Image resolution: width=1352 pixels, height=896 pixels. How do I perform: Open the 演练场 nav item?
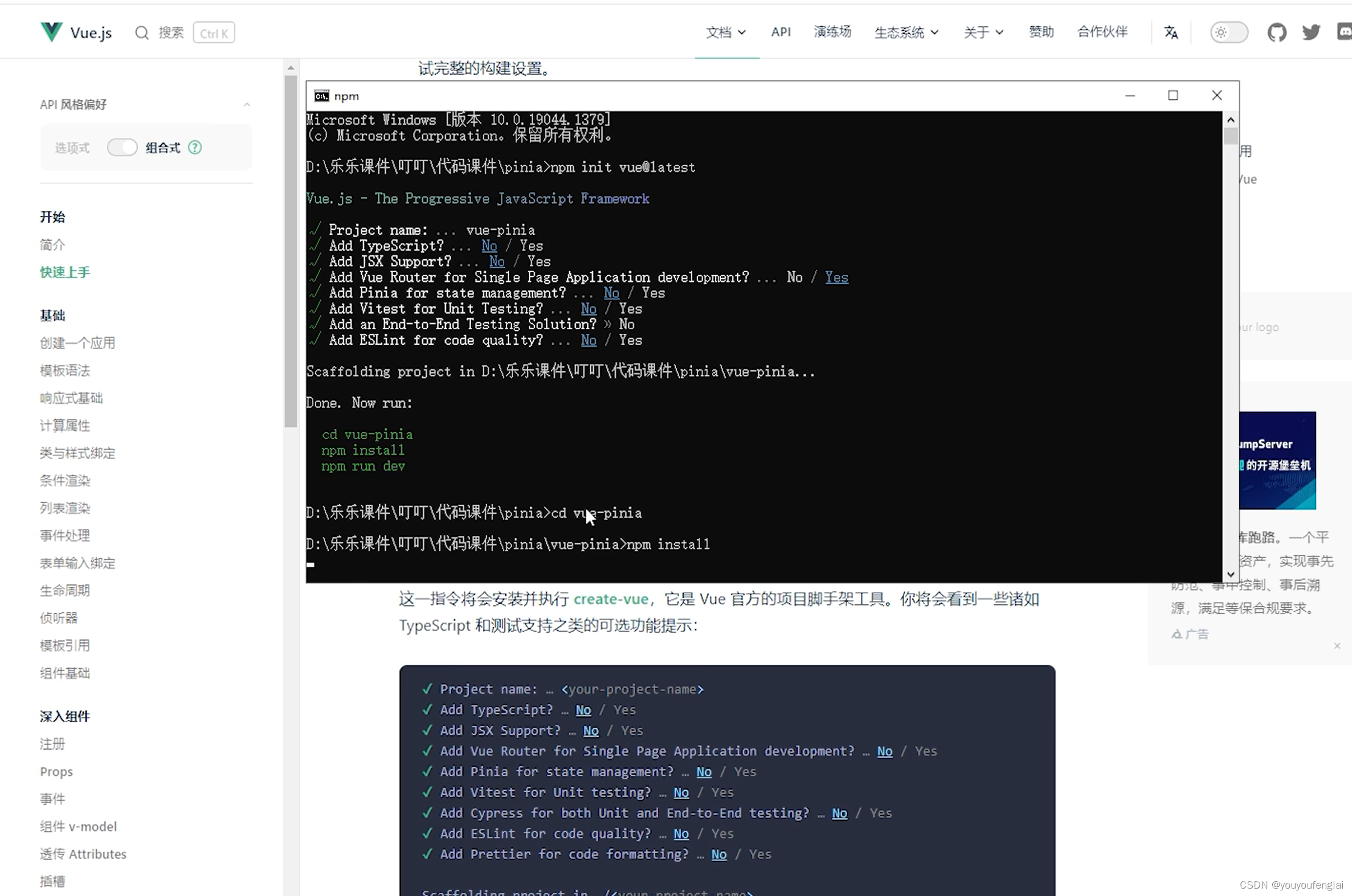tap(832, 32)
